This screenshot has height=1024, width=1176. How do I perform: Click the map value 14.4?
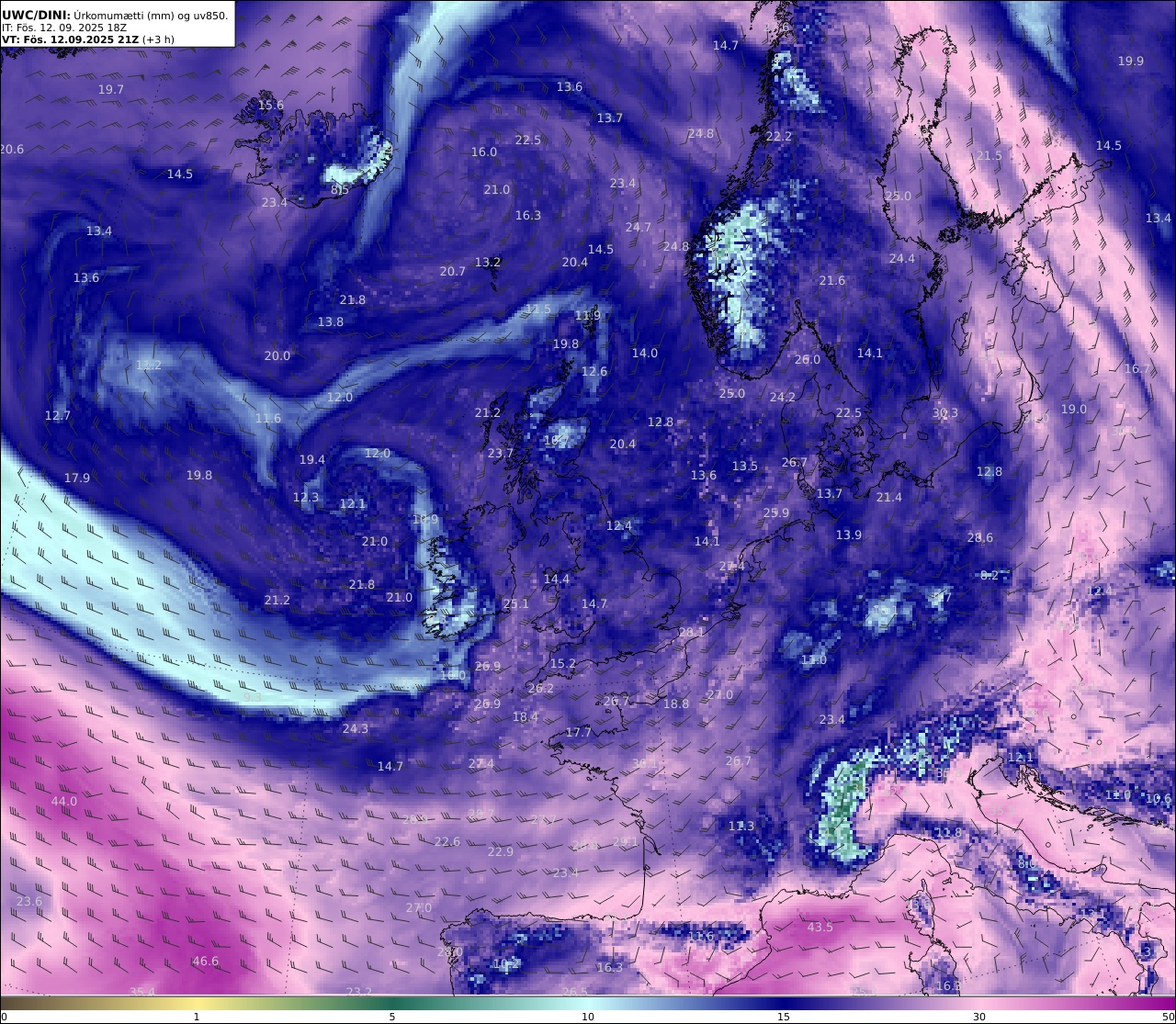[557, 580]
